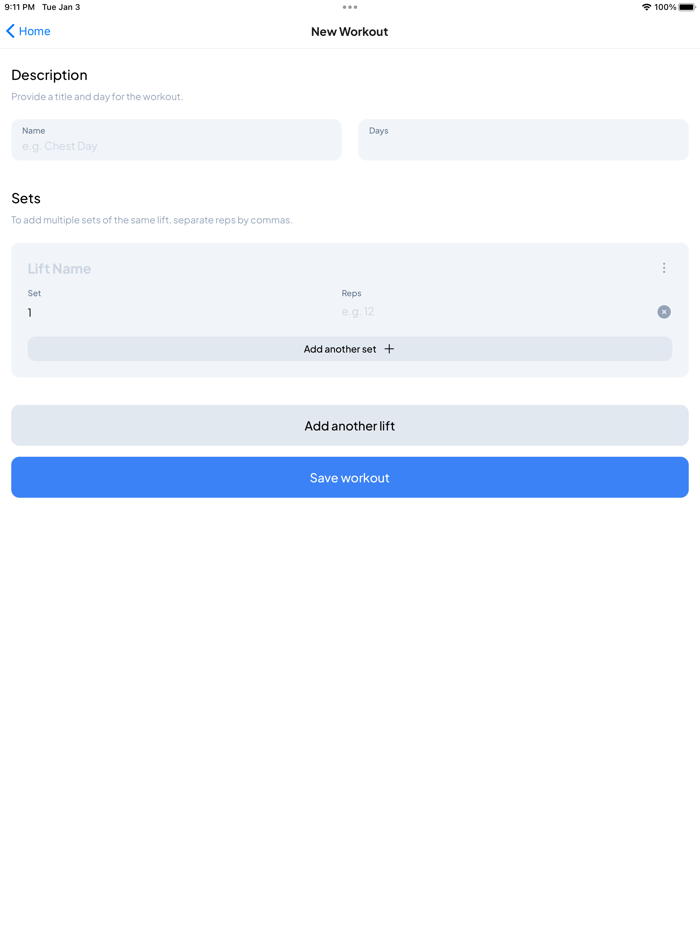Tap the battery indicator at top right
The image size is (700, 934).
point(686,7)
